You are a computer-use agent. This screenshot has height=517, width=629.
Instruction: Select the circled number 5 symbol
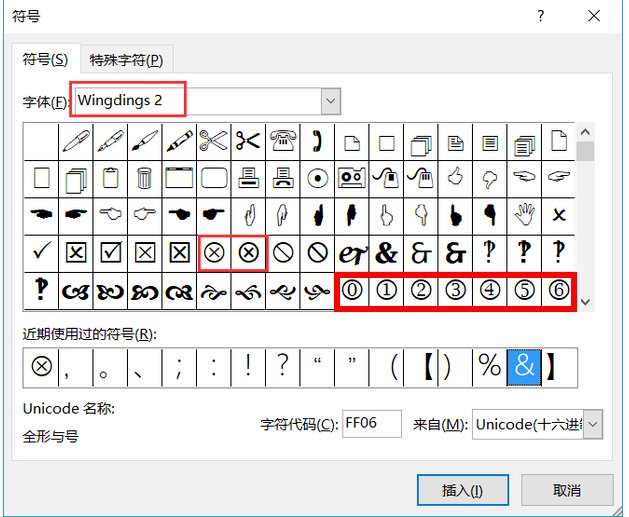(524, 290)
